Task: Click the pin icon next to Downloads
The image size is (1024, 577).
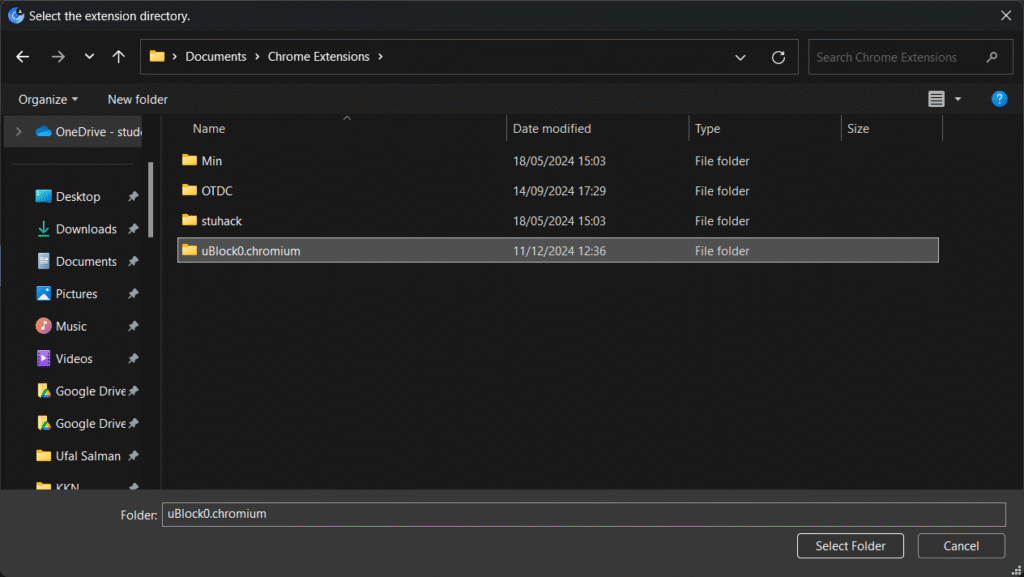Action: tap(133, 229)
